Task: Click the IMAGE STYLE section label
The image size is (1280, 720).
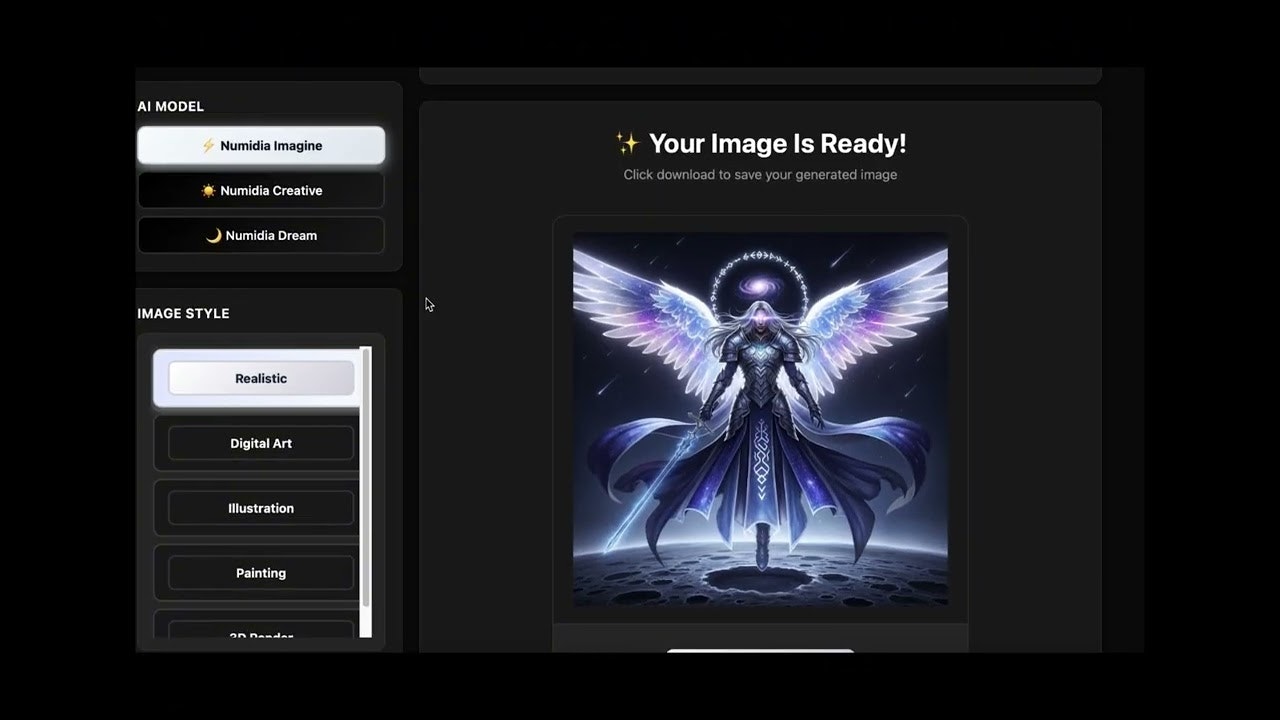Action: click(x=184, y=313)
